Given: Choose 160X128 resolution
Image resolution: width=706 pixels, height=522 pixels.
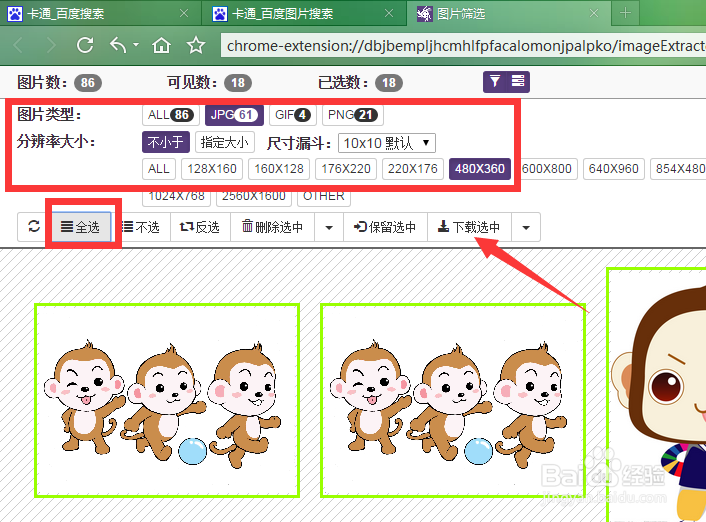Looking at the screenshot, I should click(x=279, y=169).
